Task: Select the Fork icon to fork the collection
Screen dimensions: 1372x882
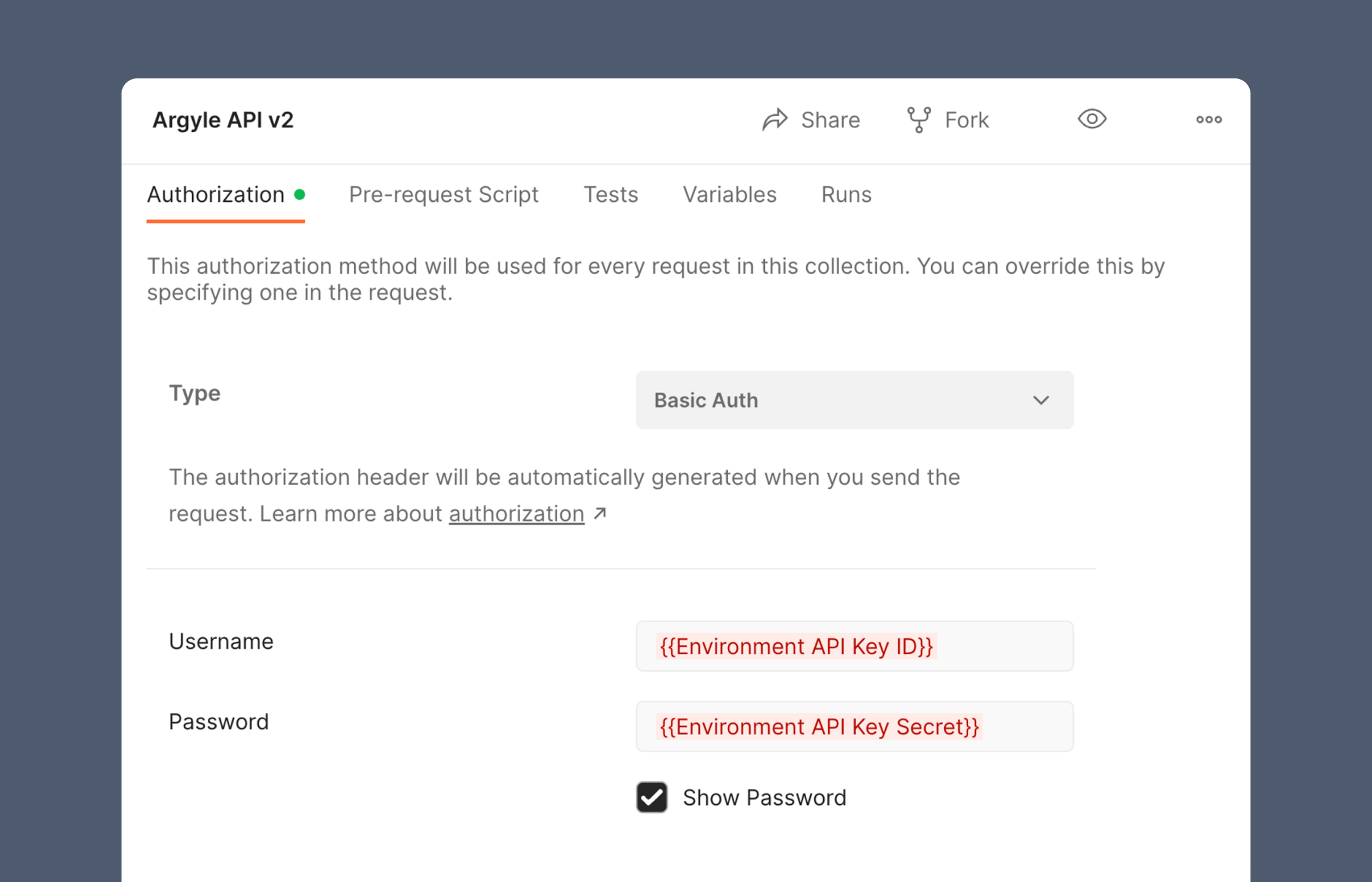Action: [x=918, y=119]
